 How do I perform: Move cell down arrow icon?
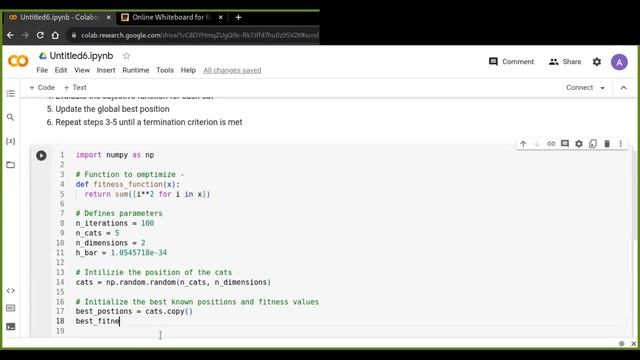[537, 144]
